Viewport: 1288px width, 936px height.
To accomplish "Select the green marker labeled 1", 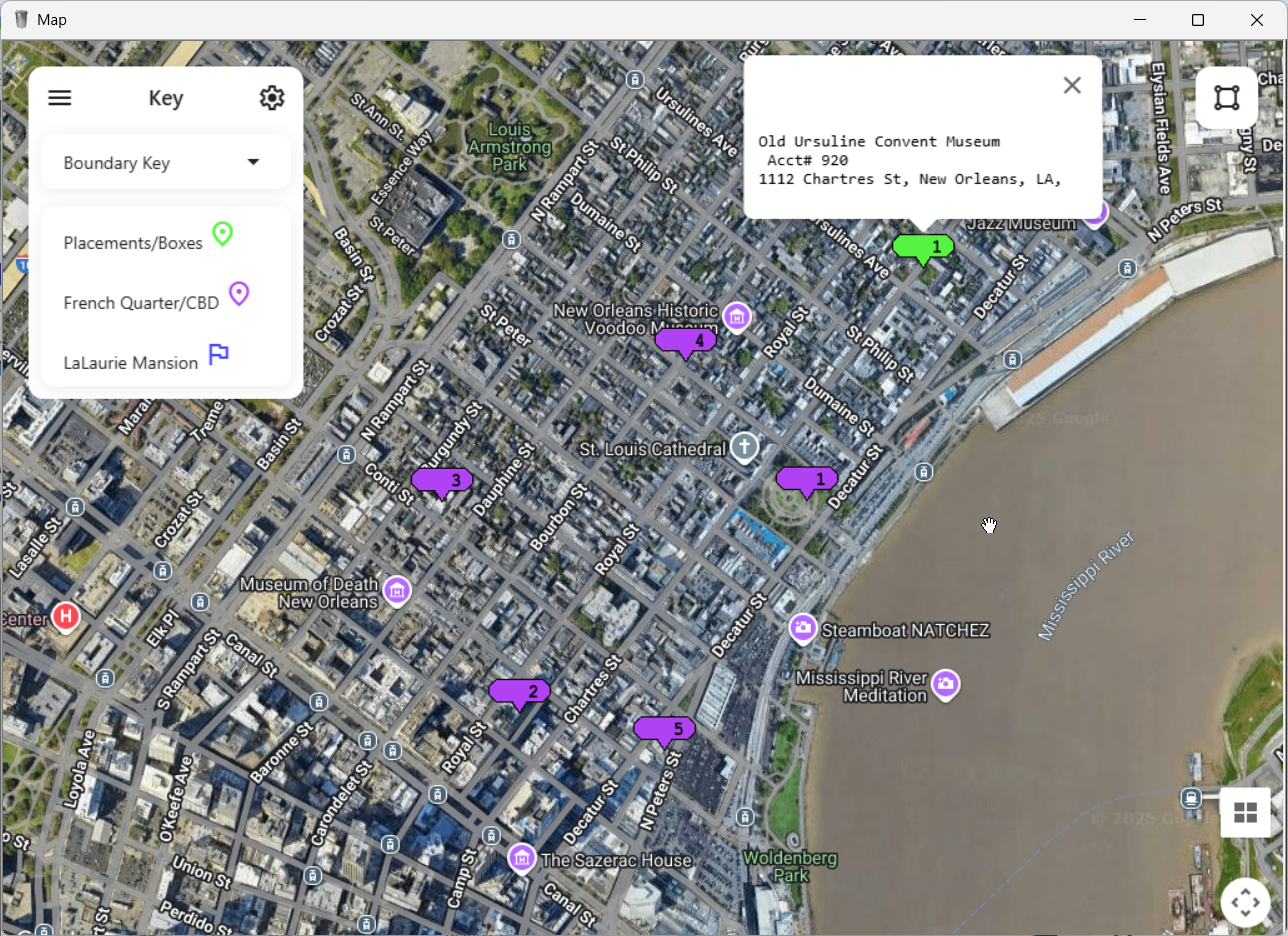I will tap(922, 247).
